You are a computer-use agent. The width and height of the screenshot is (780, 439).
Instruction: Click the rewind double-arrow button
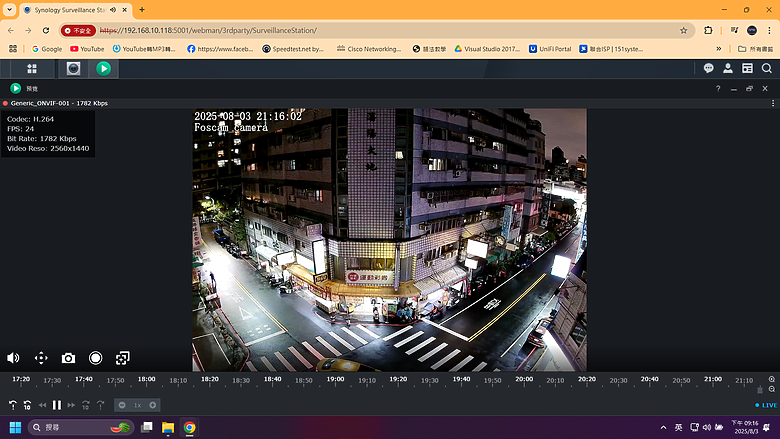click(42, 405)
